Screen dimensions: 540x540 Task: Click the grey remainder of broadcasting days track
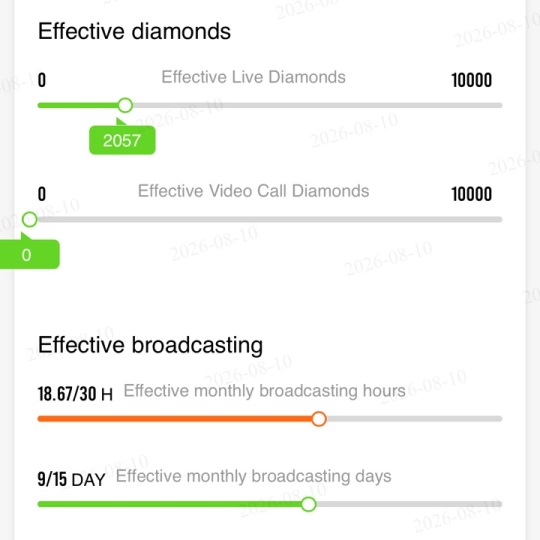pyautogui.click(x=409, y=504)
